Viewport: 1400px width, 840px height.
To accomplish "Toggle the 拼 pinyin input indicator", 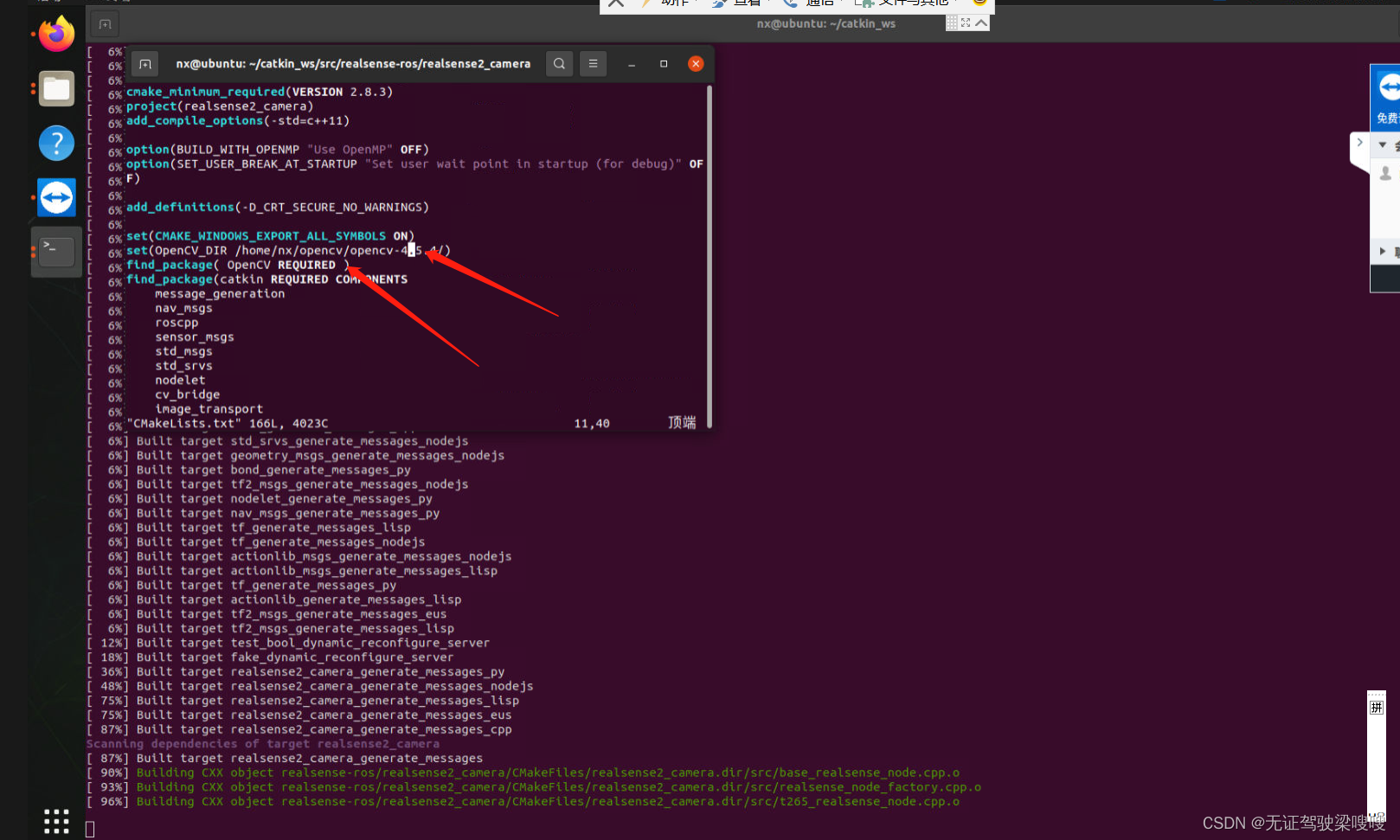I will coord(1377,707).
